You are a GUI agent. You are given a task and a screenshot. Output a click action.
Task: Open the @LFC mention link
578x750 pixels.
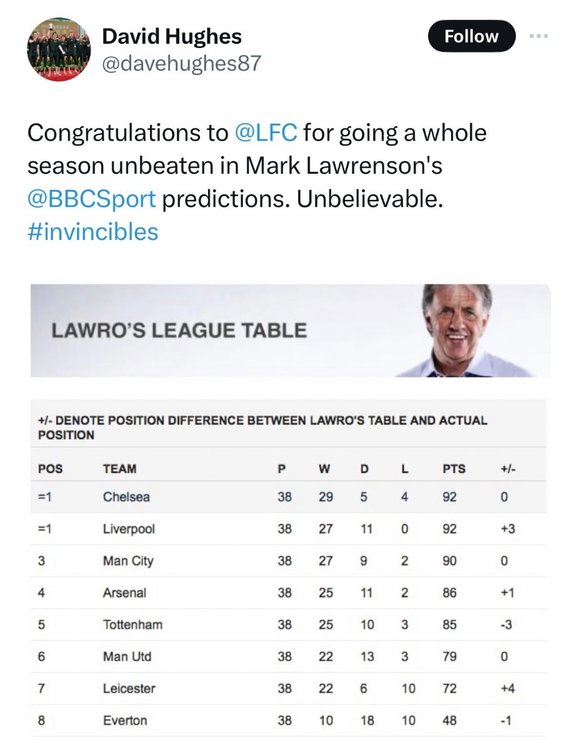pos(266,133)
